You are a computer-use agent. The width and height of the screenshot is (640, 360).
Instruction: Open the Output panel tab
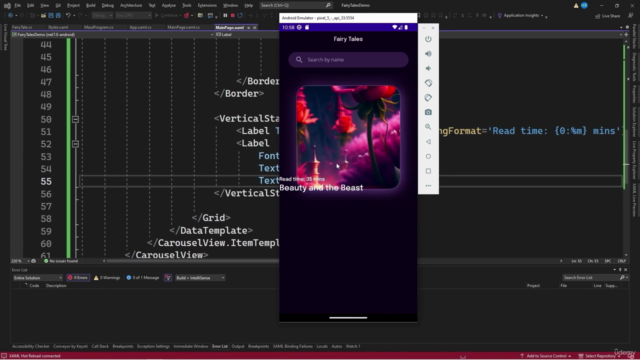238,346
